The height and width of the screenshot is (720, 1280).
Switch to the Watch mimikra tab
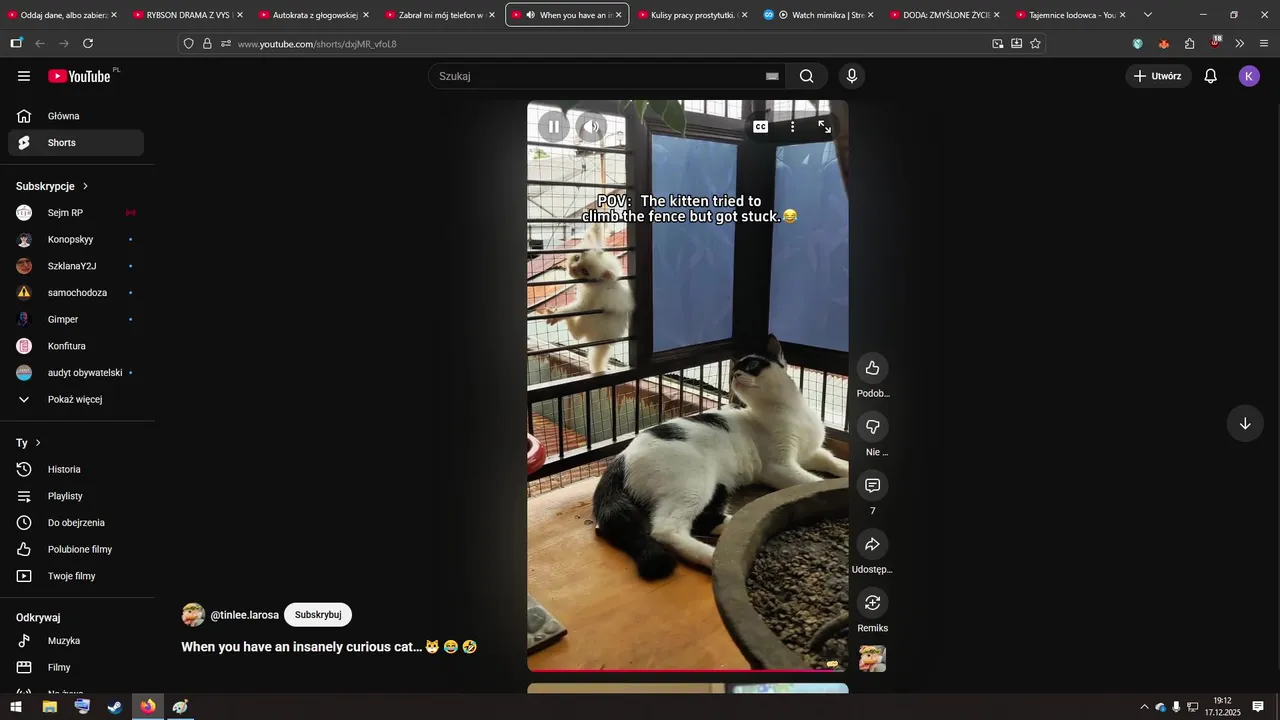pos(819,15)
